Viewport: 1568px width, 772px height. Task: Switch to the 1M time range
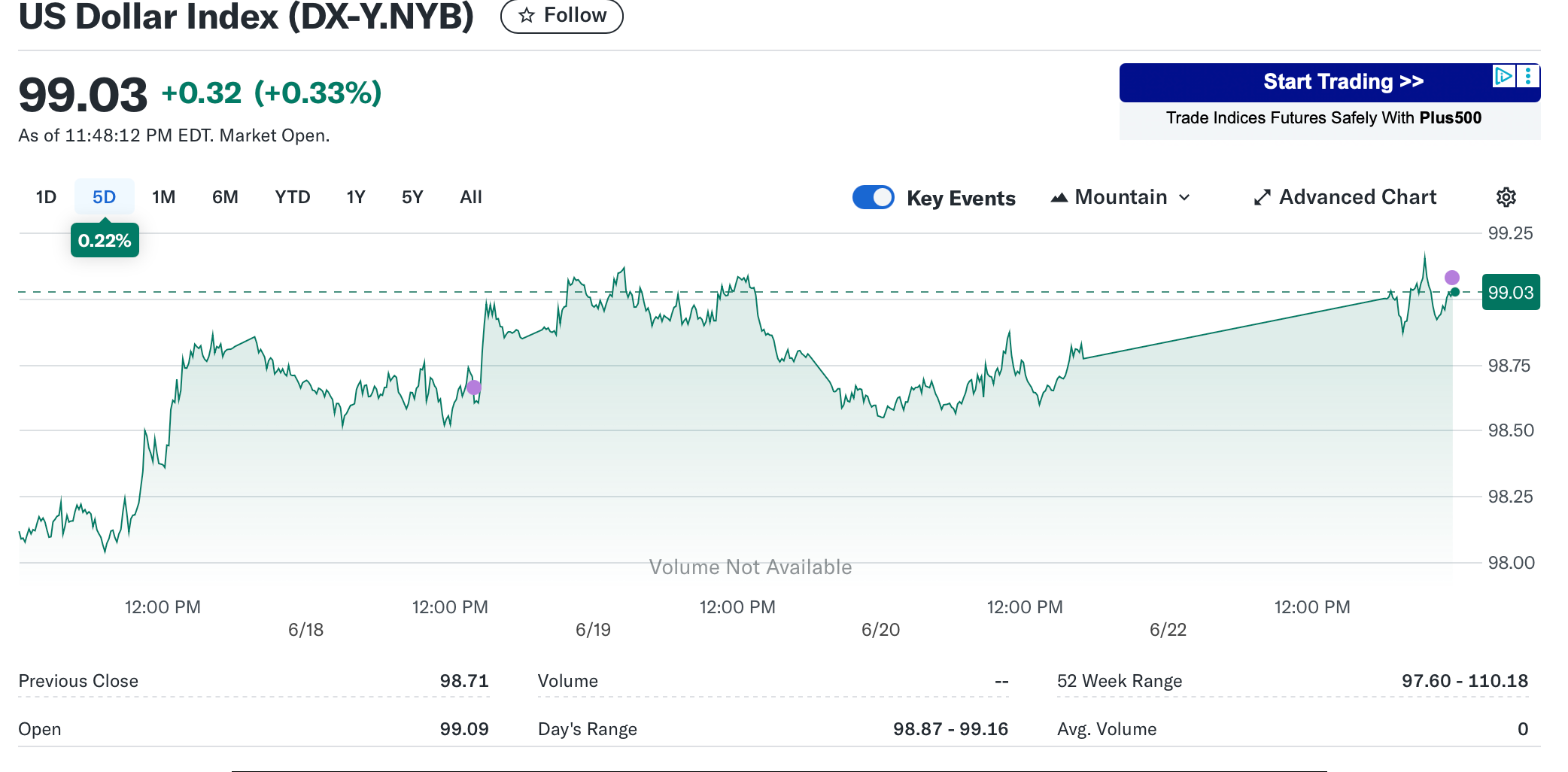(163, 197)
